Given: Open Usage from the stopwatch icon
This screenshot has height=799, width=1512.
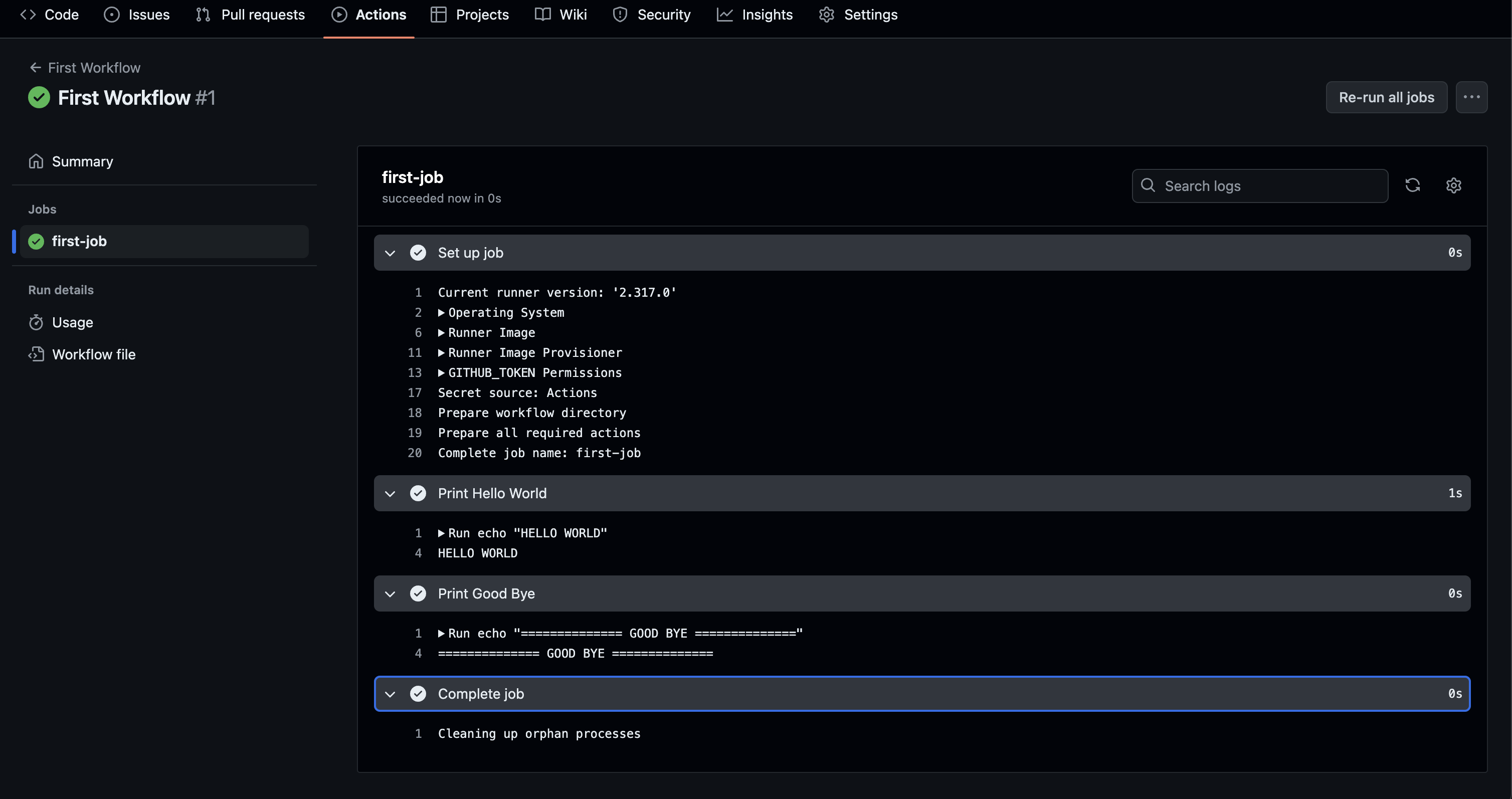Looking at the screenshot, I should [x=36, y=322].
